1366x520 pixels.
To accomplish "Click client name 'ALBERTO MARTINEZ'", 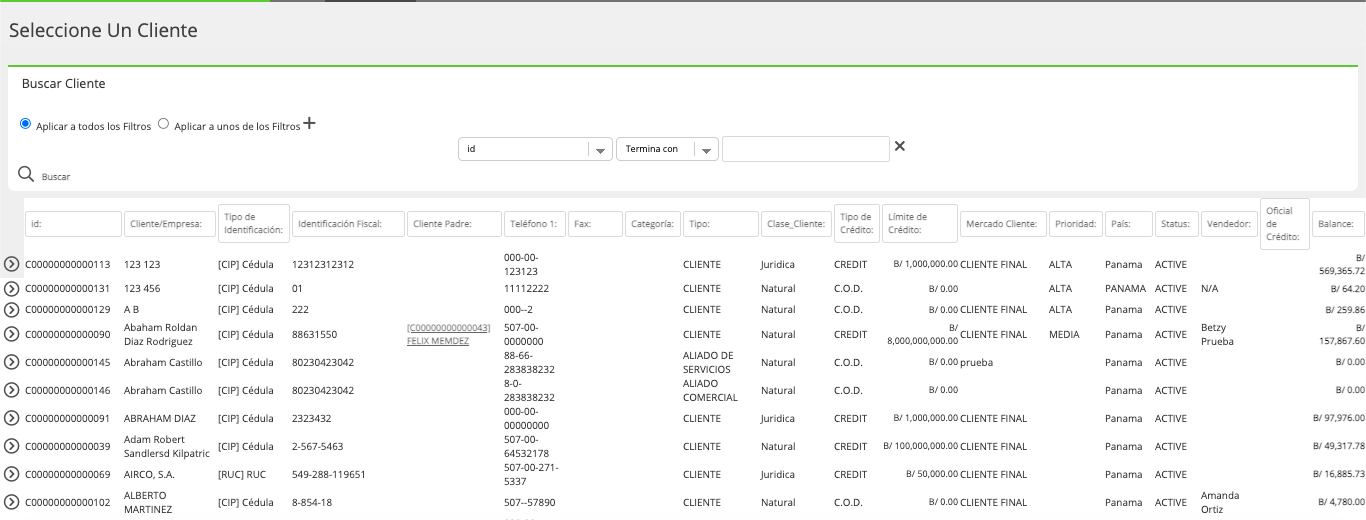I will coord(148,502).
